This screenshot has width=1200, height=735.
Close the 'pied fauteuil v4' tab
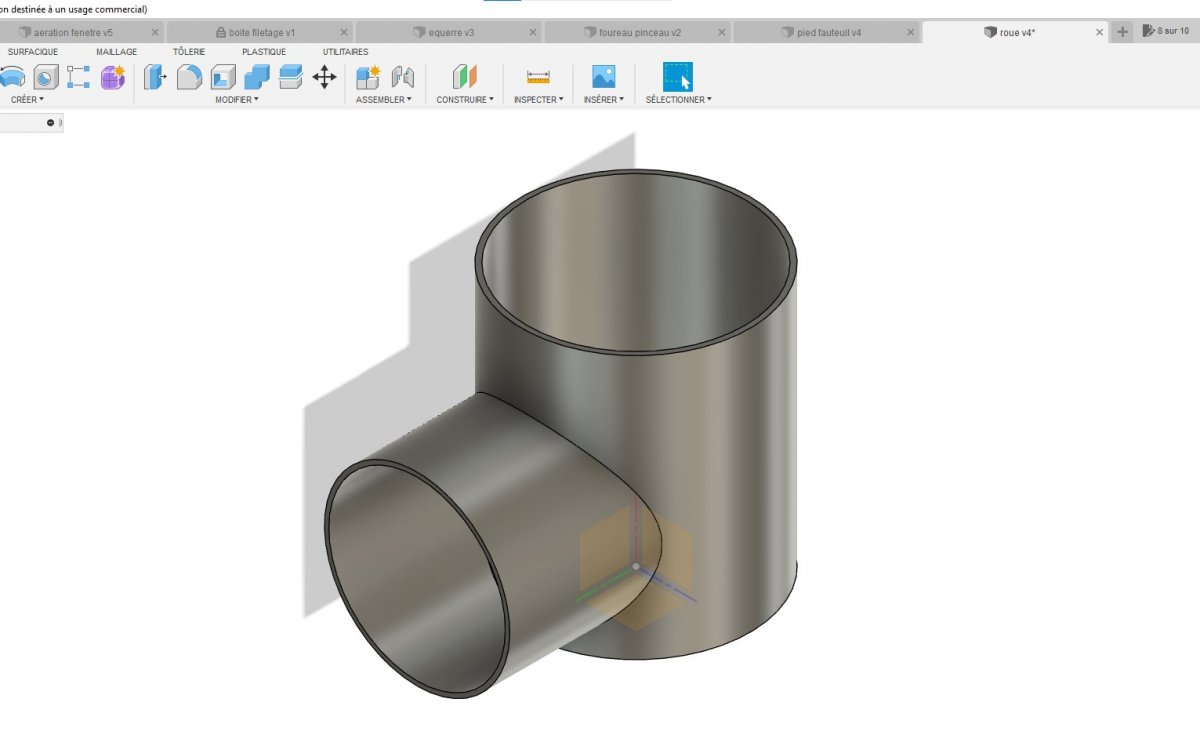[909, 32]
